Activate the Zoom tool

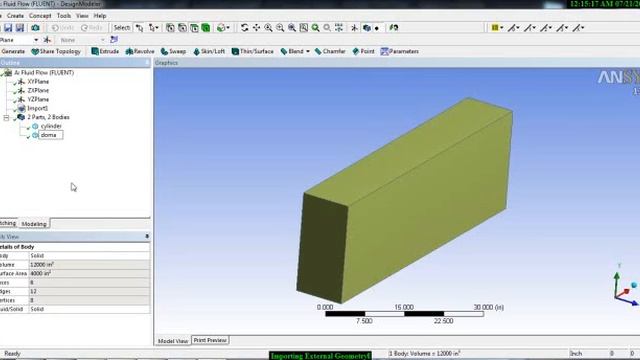[268, 28]
